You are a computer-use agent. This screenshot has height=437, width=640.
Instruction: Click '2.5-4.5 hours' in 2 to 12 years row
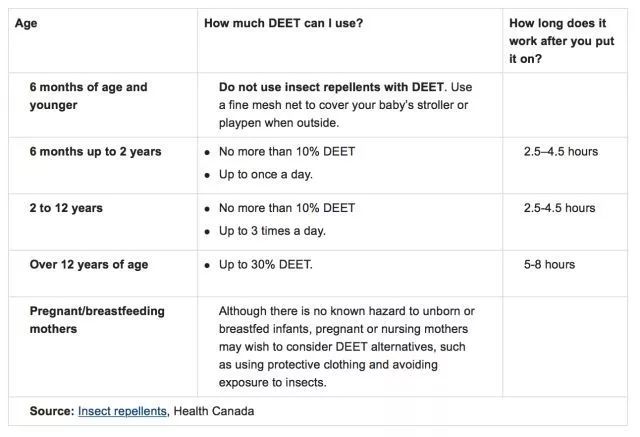tap(559, 208)
